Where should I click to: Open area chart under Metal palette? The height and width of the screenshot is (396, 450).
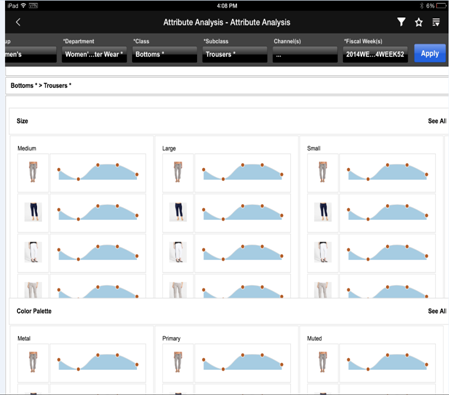[x=98, y=362]
